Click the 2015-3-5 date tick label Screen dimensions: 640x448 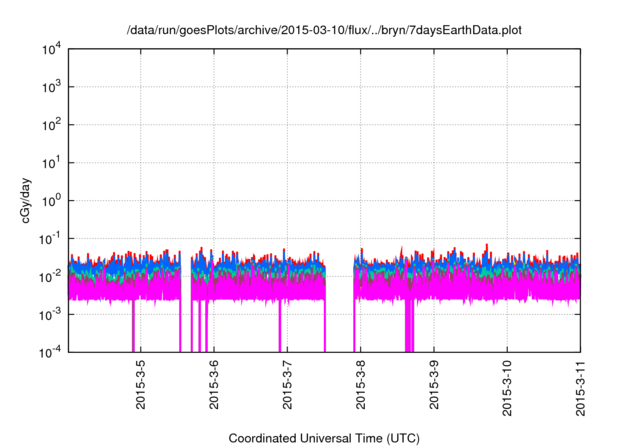pos(140,385)
